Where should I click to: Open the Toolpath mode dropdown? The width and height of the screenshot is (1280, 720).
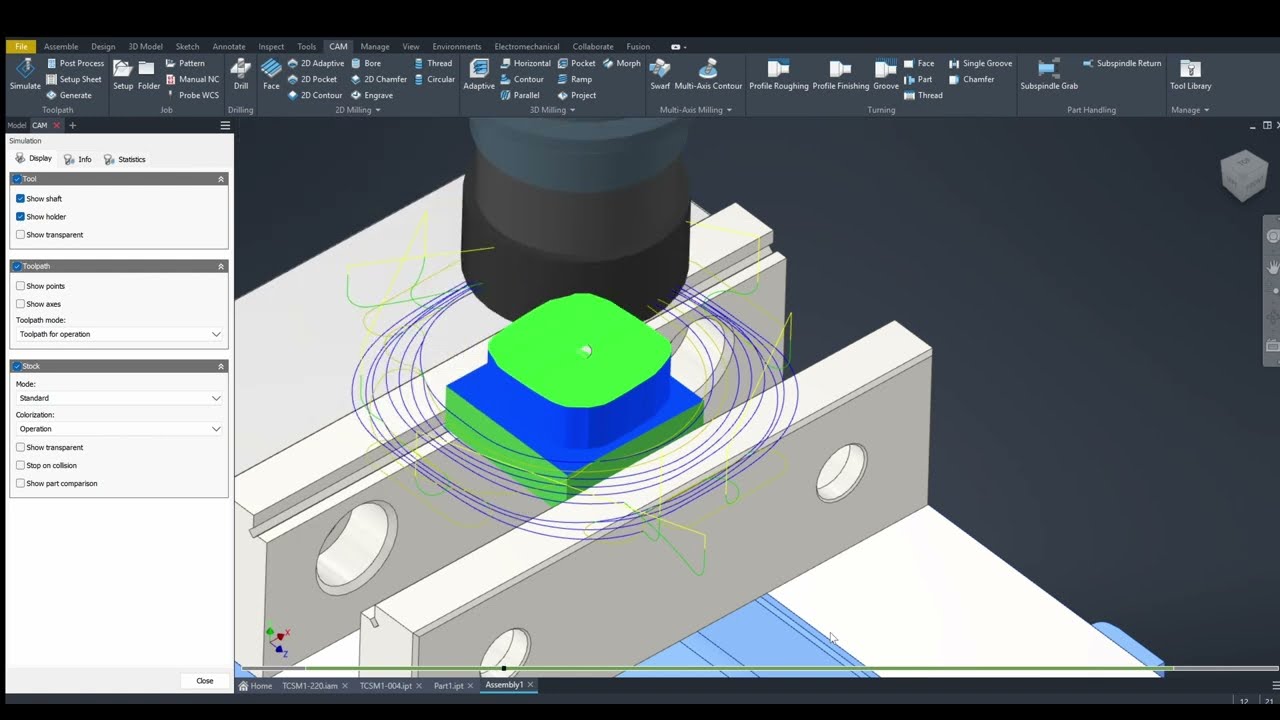point(119,334)
